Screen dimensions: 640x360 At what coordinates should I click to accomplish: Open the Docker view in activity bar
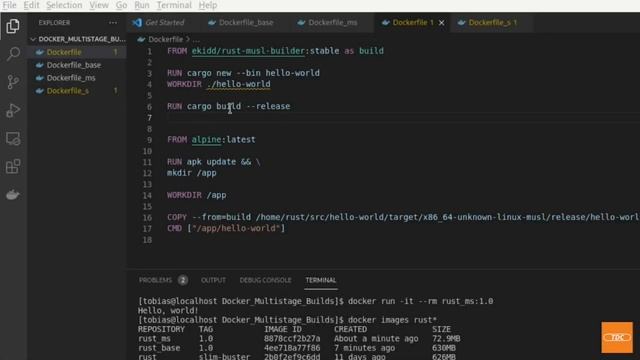point(13,195)
